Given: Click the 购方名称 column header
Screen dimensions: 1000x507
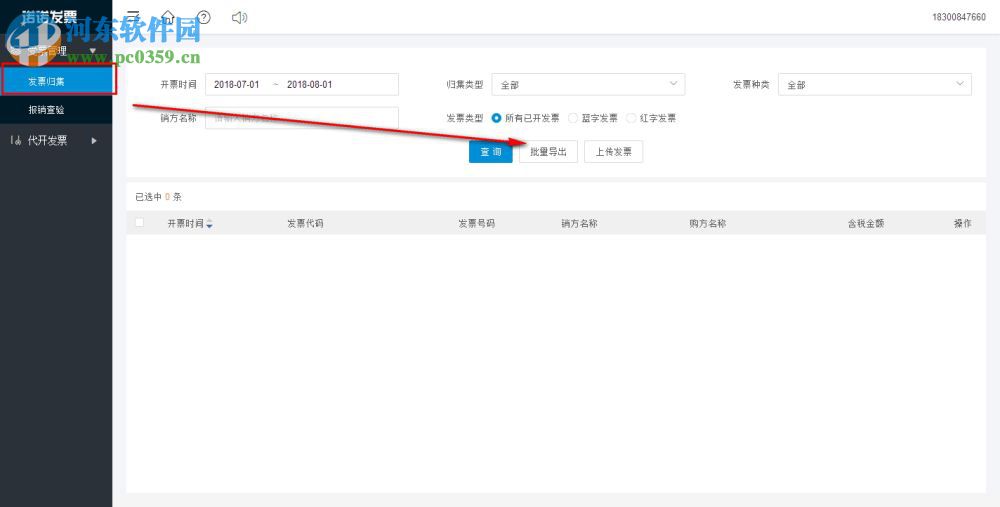Looking at the screenshot, I should pos(707,224).
